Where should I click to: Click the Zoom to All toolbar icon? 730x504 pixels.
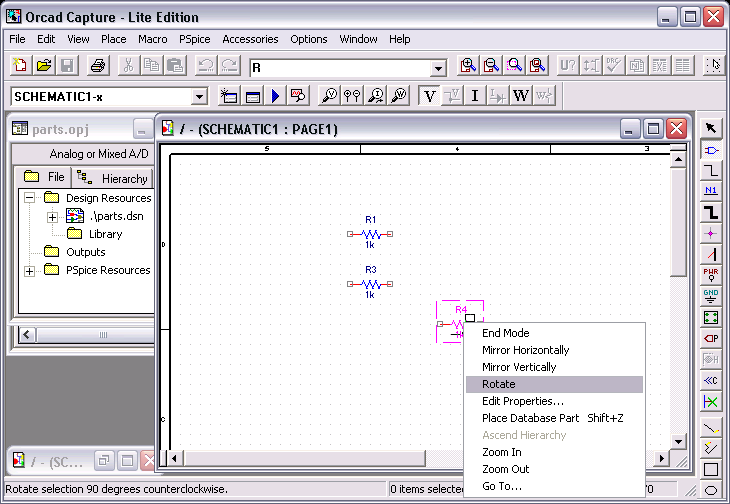pos(538,66)
